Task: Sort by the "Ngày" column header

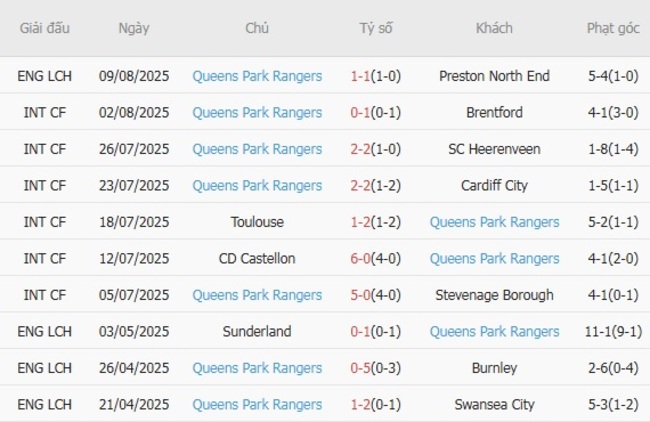Action: point(134,29)
